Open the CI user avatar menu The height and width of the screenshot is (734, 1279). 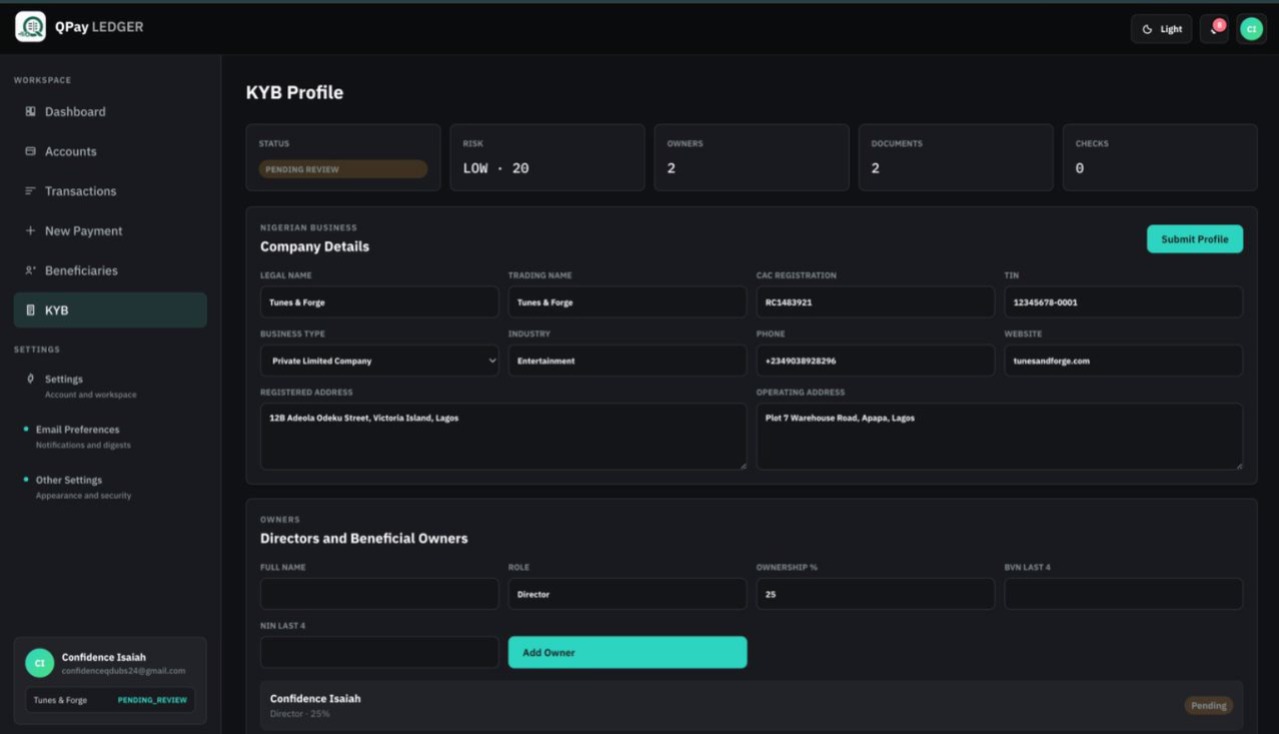point(1251,29)
